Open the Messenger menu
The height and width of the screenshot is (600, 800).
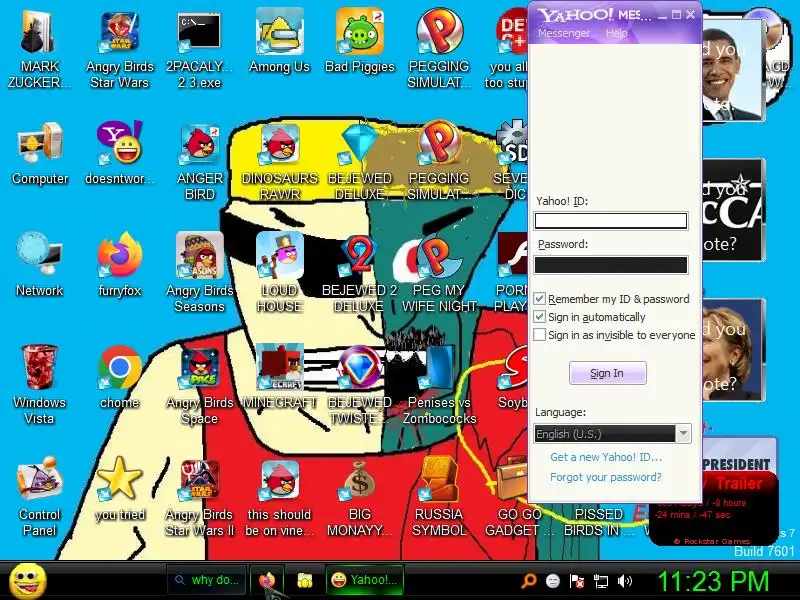pos(564,33)
